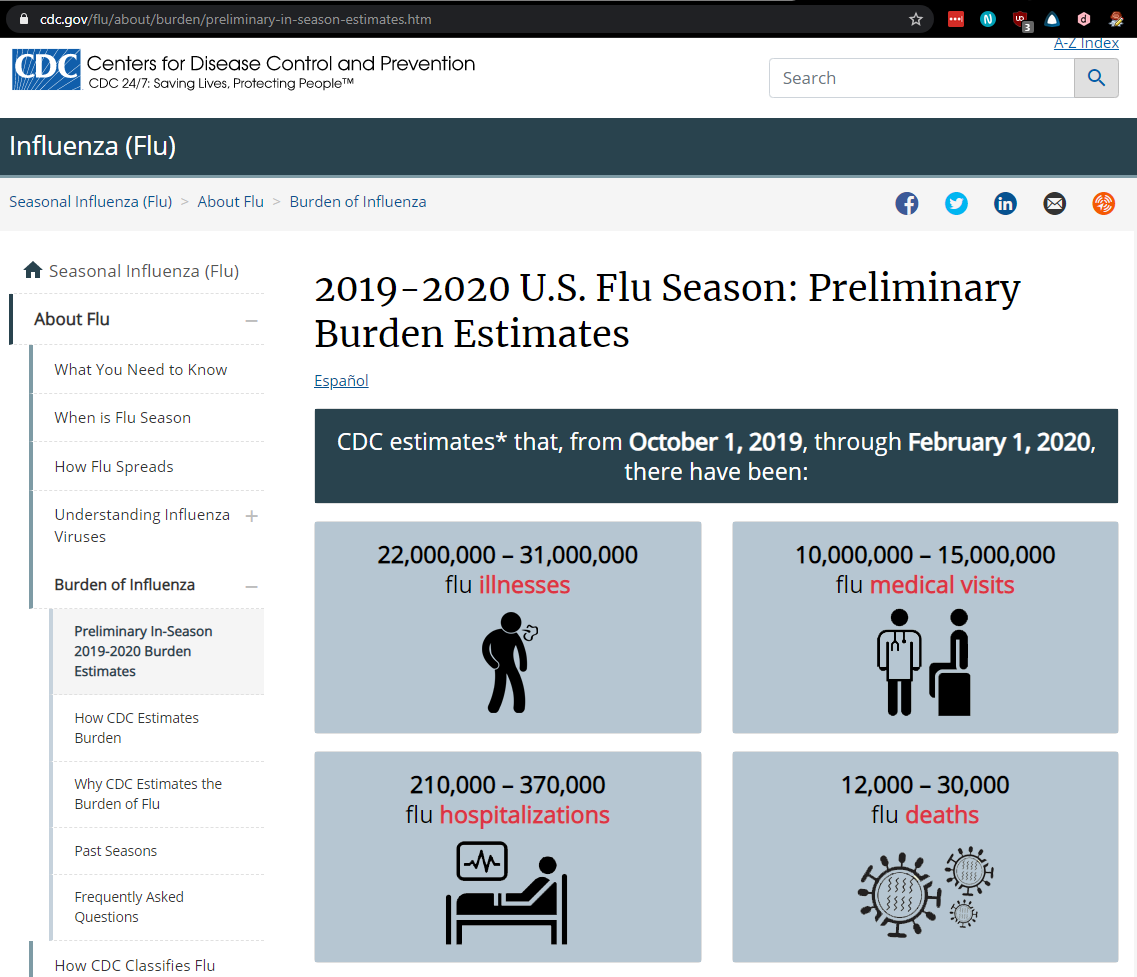This screenshot has height=977, width=1137.
Task: Share the page on Facebook
Action: pyautogui.click(x=906, y=203)
